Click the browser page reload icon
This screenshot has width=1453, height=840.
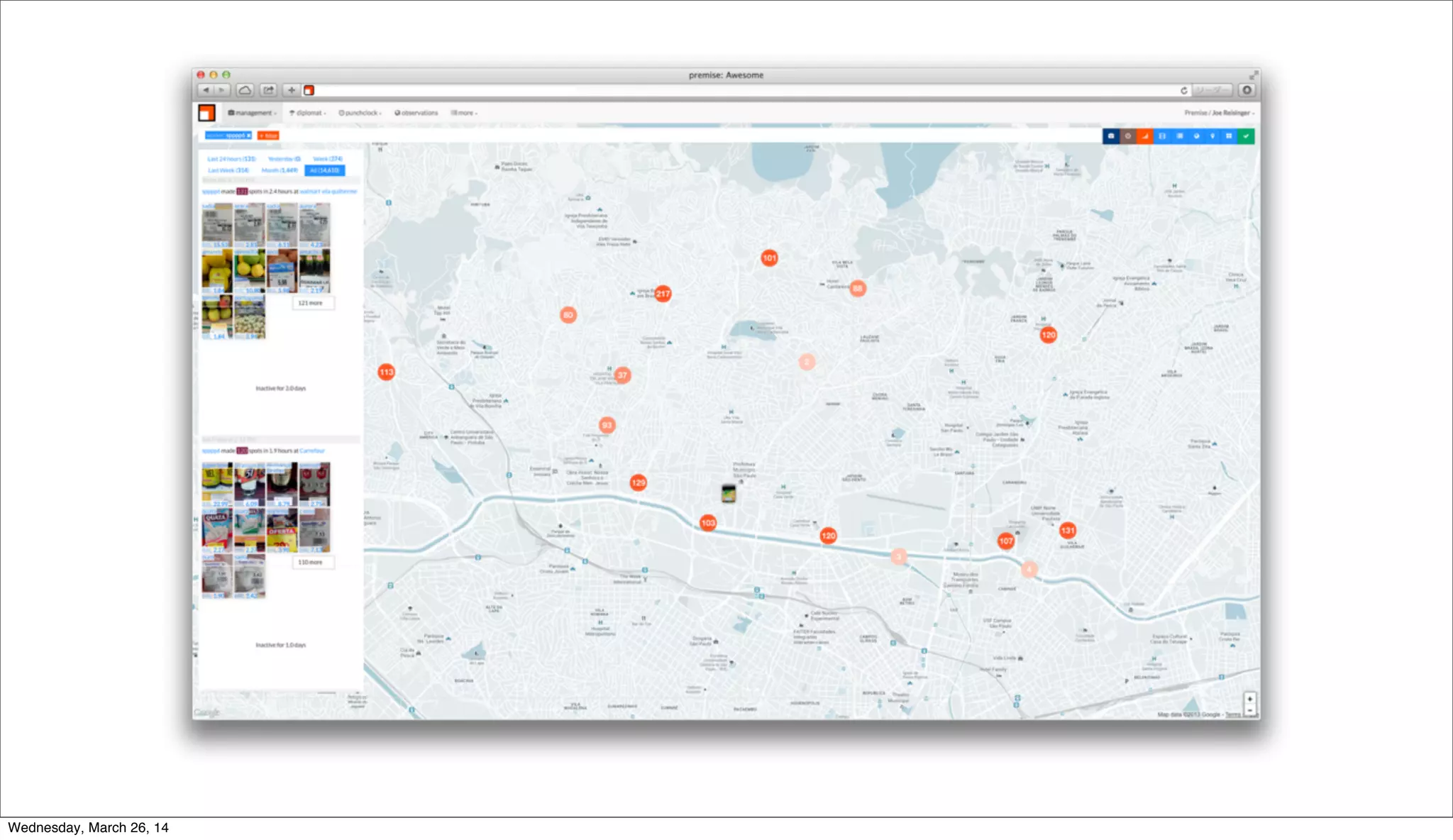pos(1183,90)
